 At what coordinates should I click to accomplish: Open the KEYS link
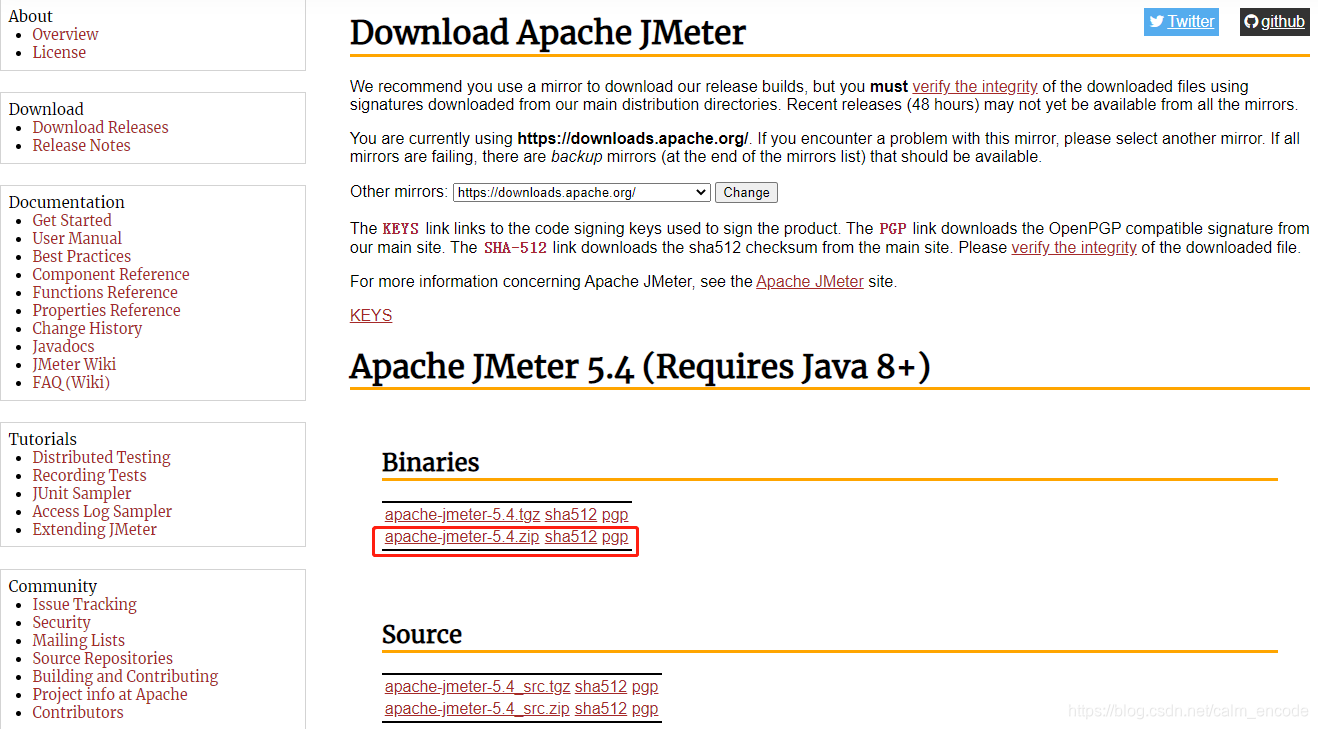coord(371,316)
